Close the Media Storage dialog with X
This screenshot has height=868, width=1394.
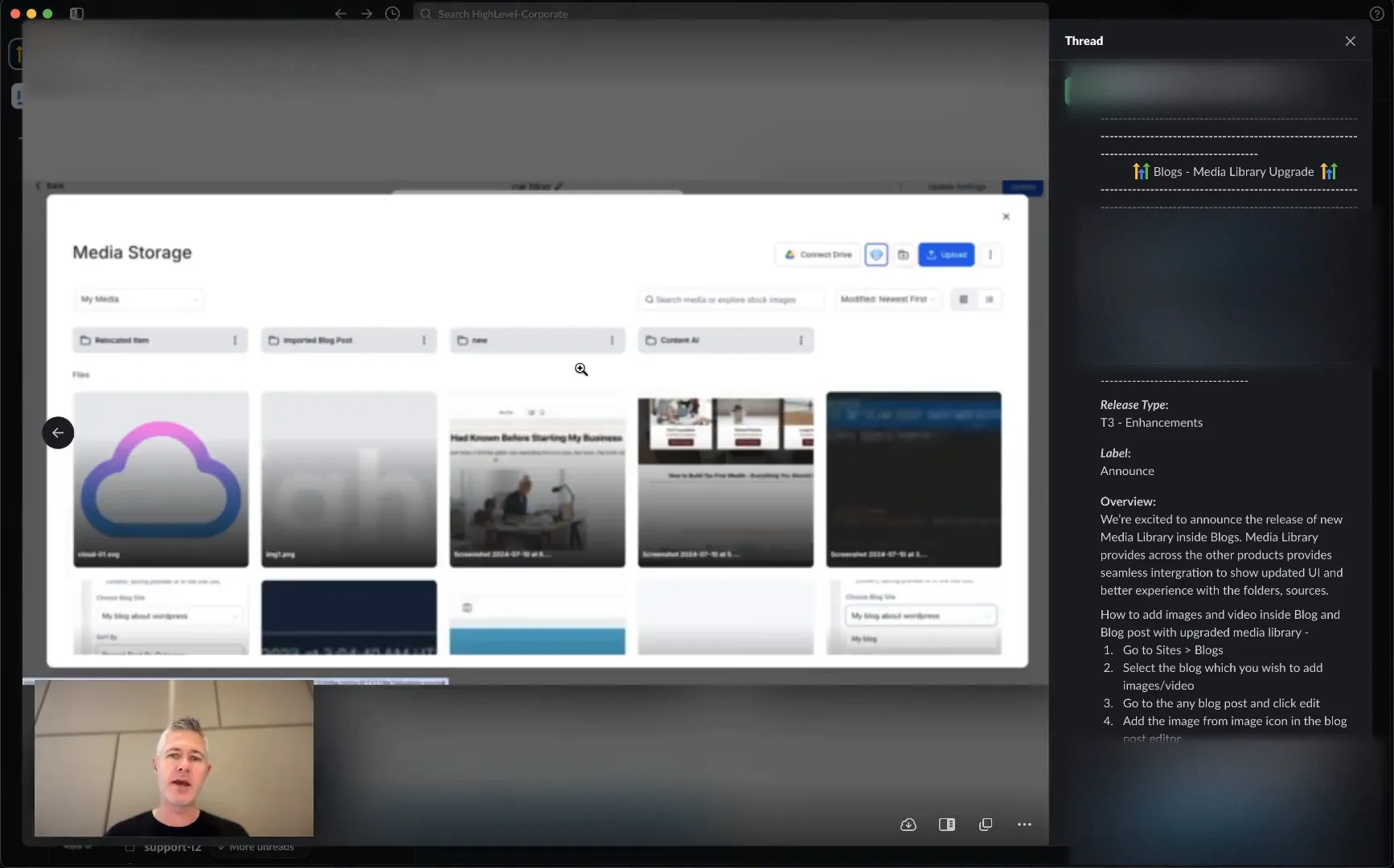click(1006, 216)
